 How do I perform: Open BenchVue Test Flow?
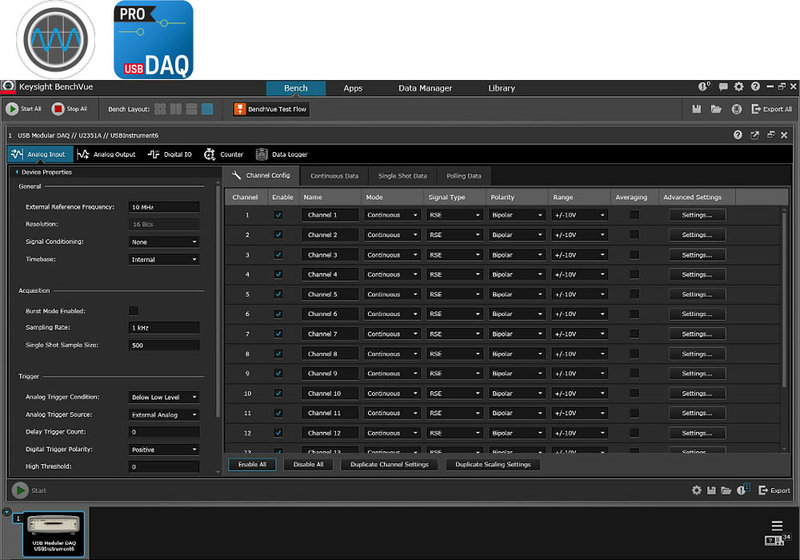pyautogui.click(x=271, y=109)
